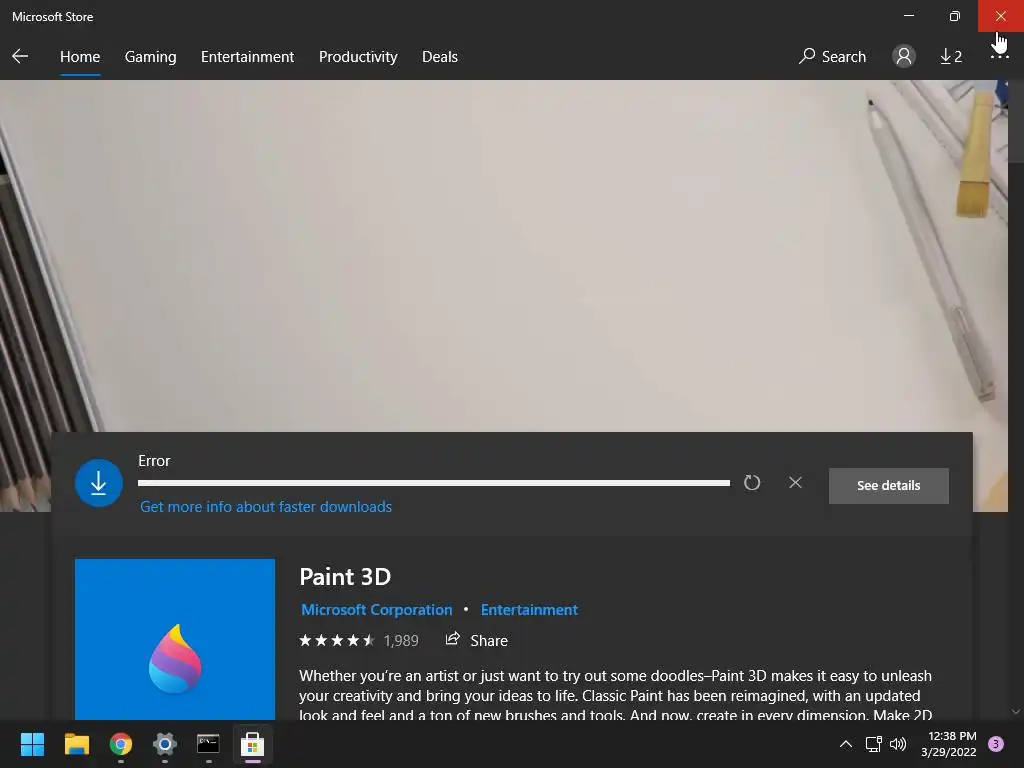Screen dimensions: 1024x768
Task: Show hidden system tray icons
Action: (846, 744)
